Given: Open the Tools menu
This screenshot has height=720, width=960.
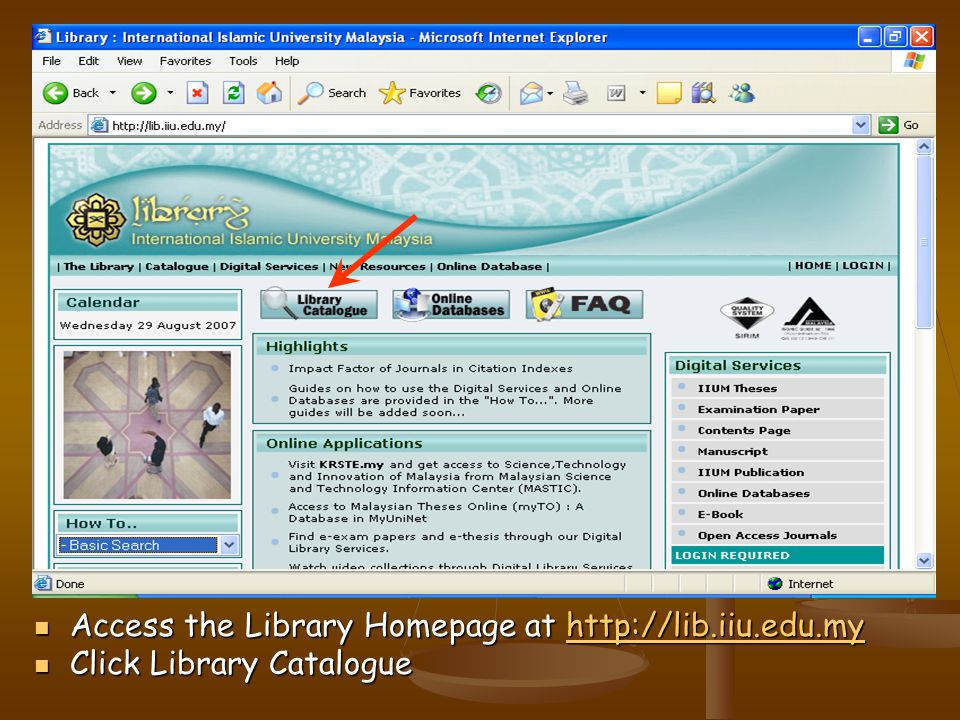Looking at the screenshot, I should (x=243, y=61).
